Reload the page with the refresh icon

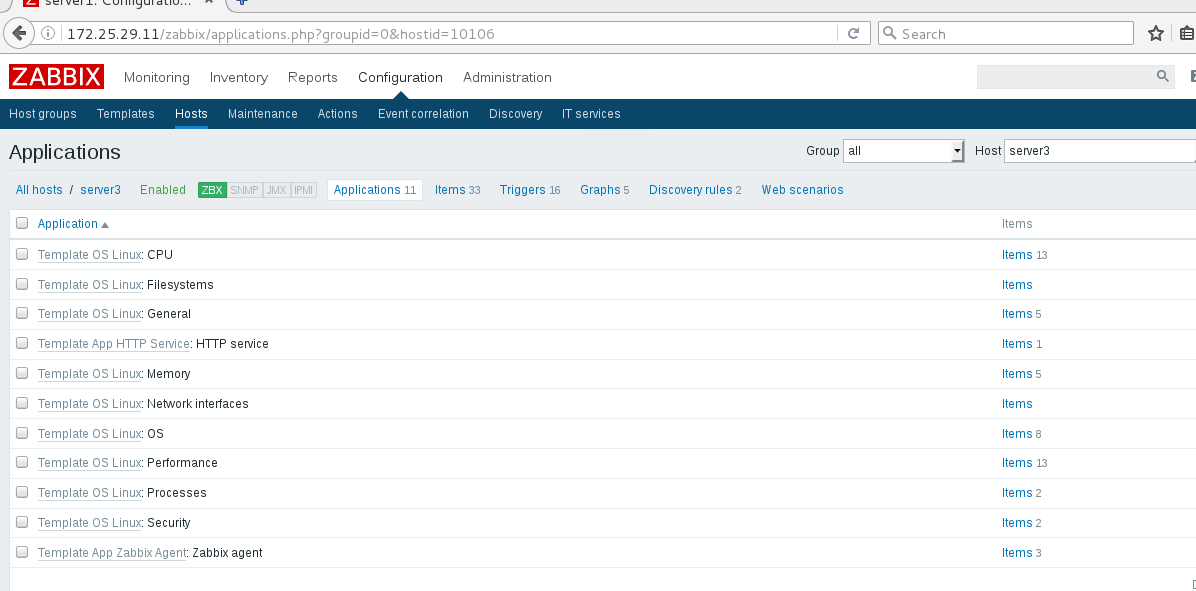(854, 34)
